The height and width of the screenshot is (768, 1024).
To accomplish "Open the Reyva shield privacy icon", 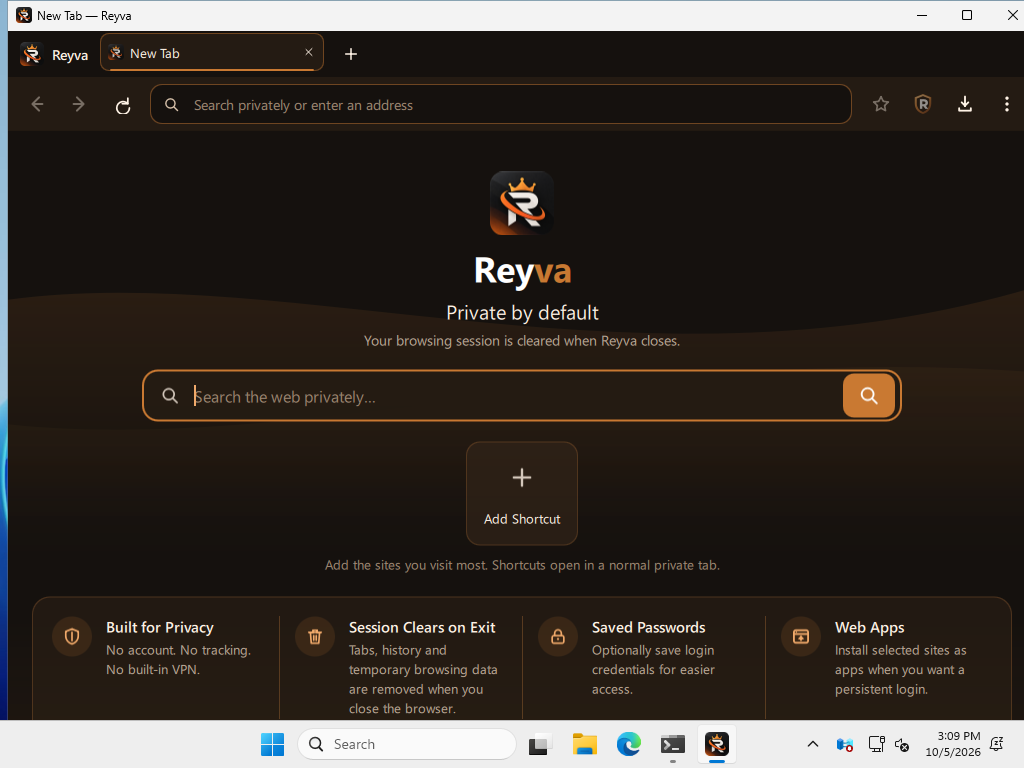I will (x=923, y=104).
